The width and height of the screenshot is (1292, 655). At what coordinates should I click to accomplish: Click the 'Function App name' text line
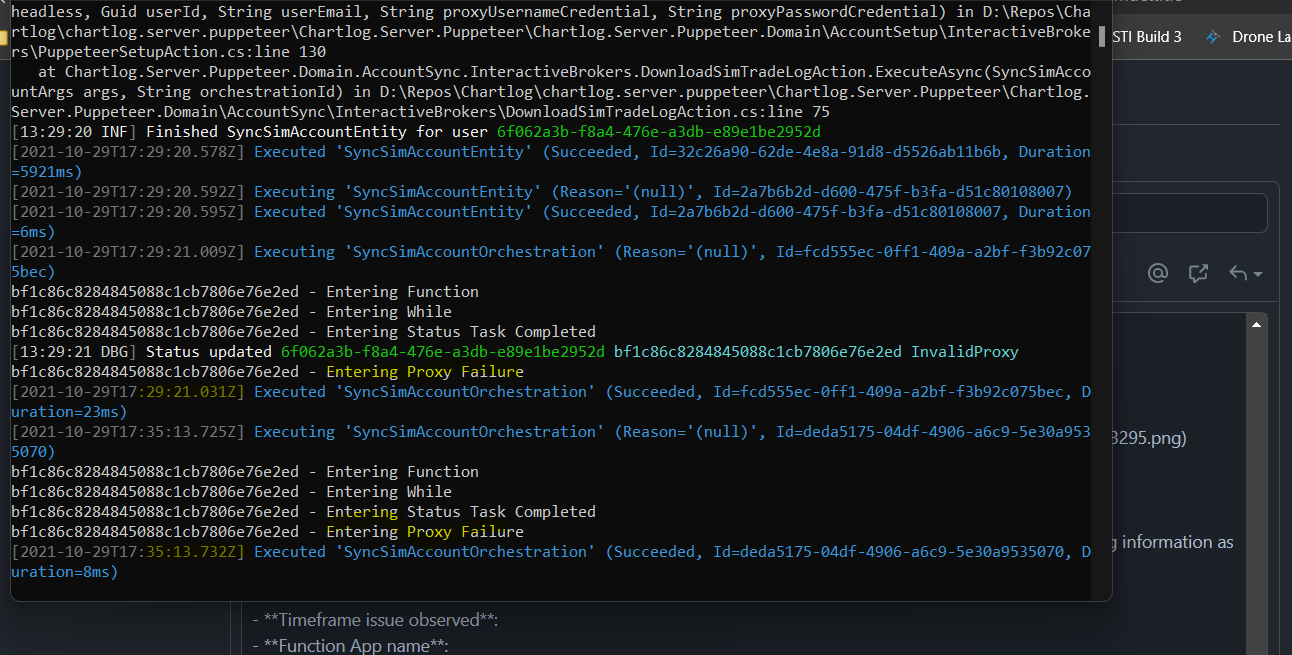[x=351, y=645]
